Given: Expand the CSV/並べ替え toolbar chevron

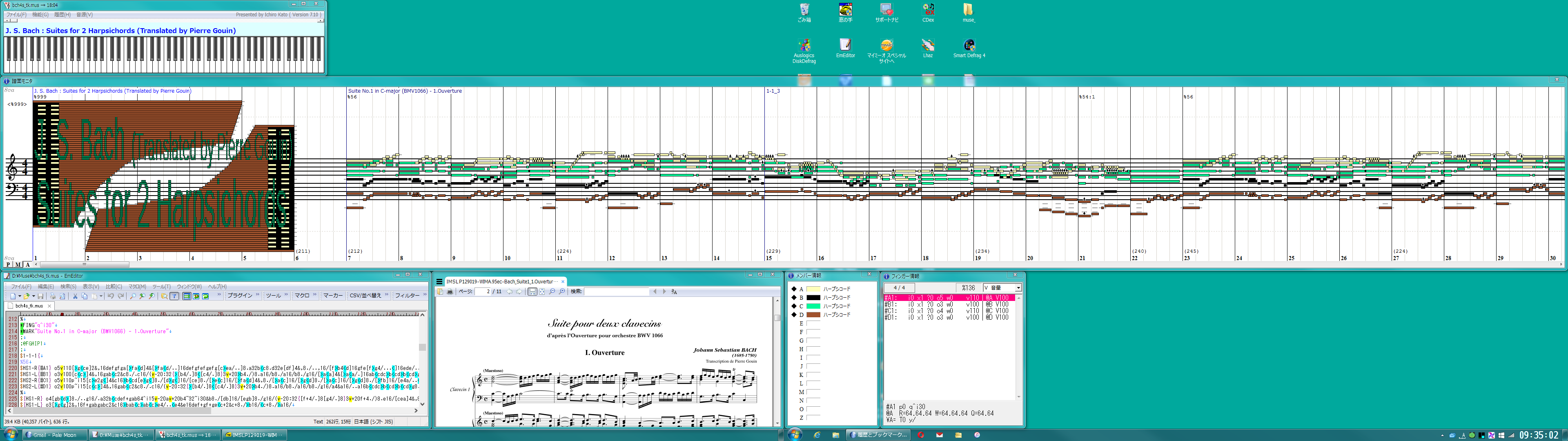Looking at the screenshot, I should click(x=387, y=295).
